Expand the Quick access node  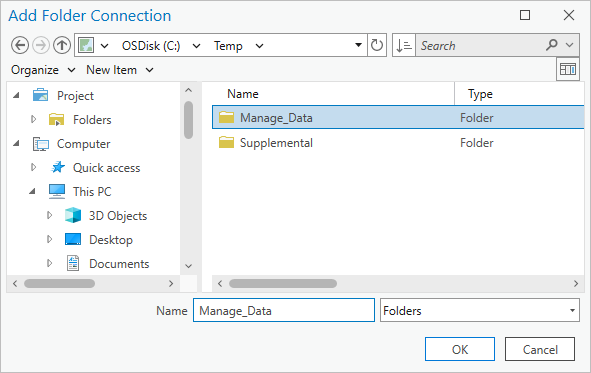coord(33,167)
